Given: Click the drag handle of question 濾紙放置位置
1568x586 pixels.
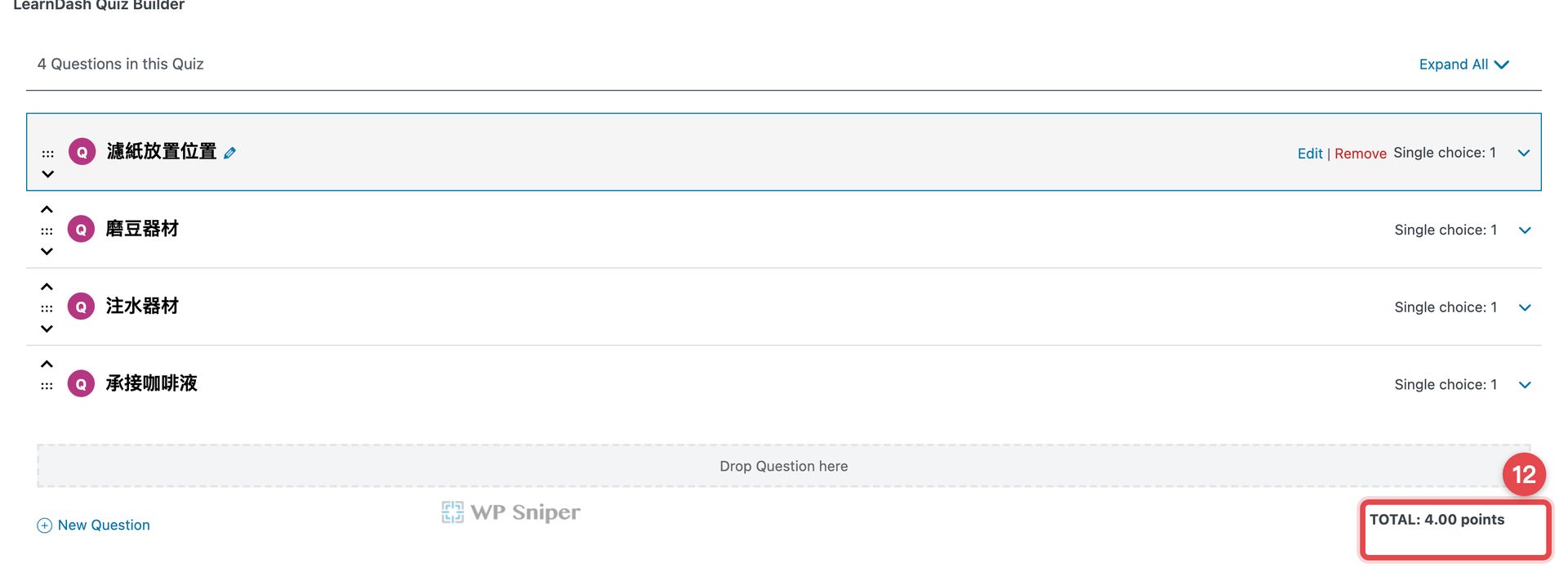Looking at the screenshot, I should pos(48,154).
